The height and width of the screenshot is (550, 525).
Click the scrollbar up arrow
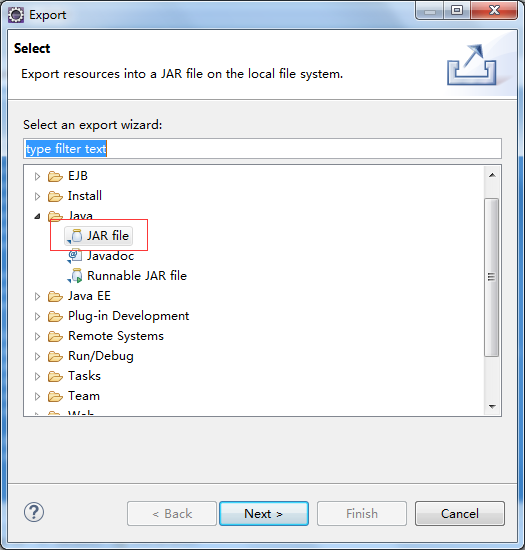pos(492,175)
